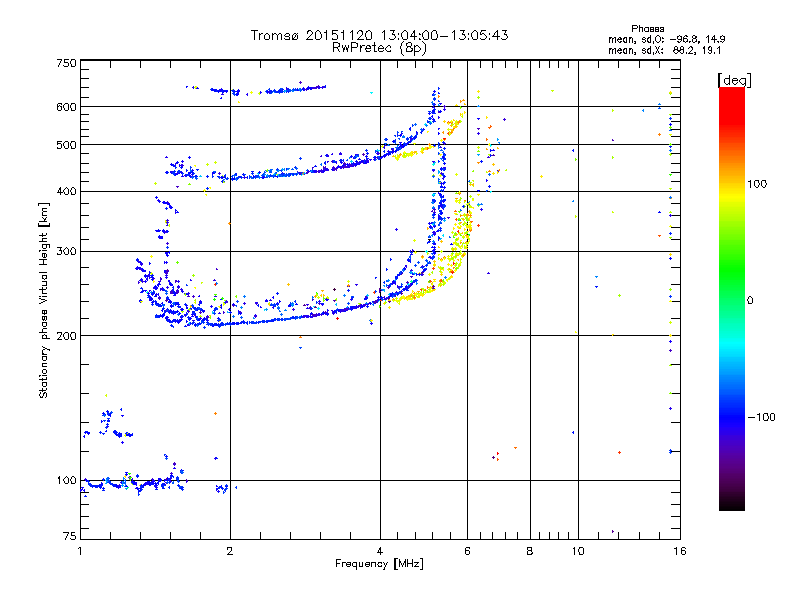Click the 'mean, sd,O: -96.8, 14.9' line

click(x=666, y=39)
